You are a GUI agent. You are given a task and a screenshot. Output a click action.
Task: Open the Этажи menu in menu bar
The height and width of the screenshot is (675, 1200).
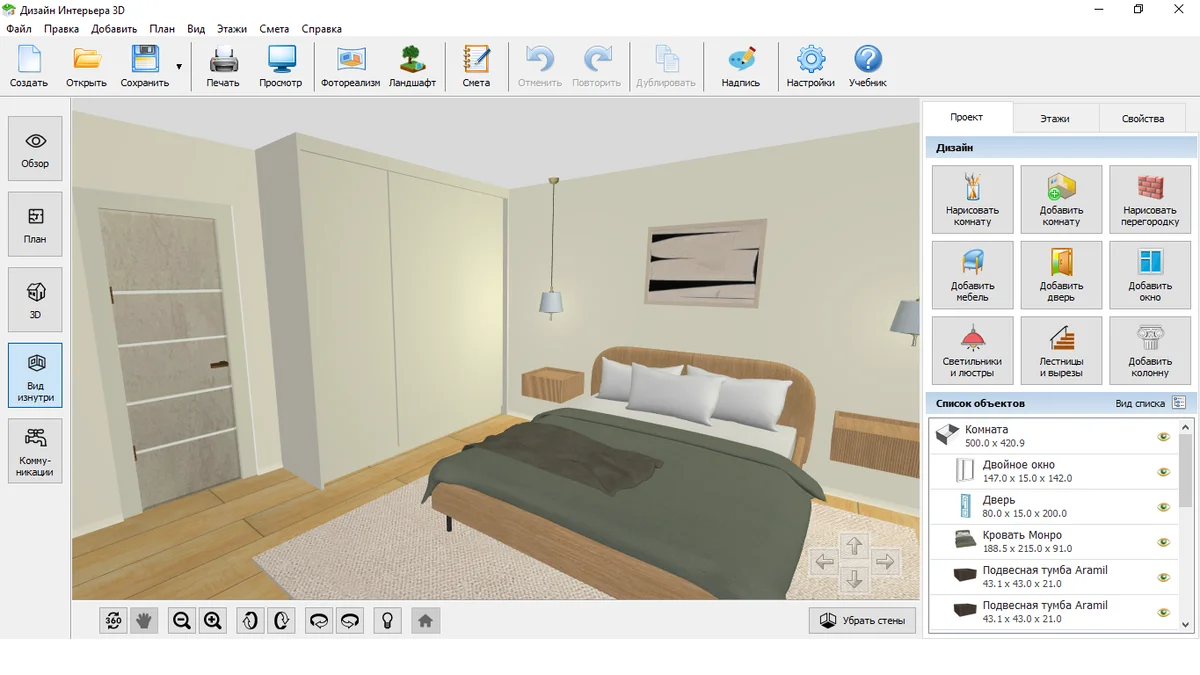coord(231,29)
